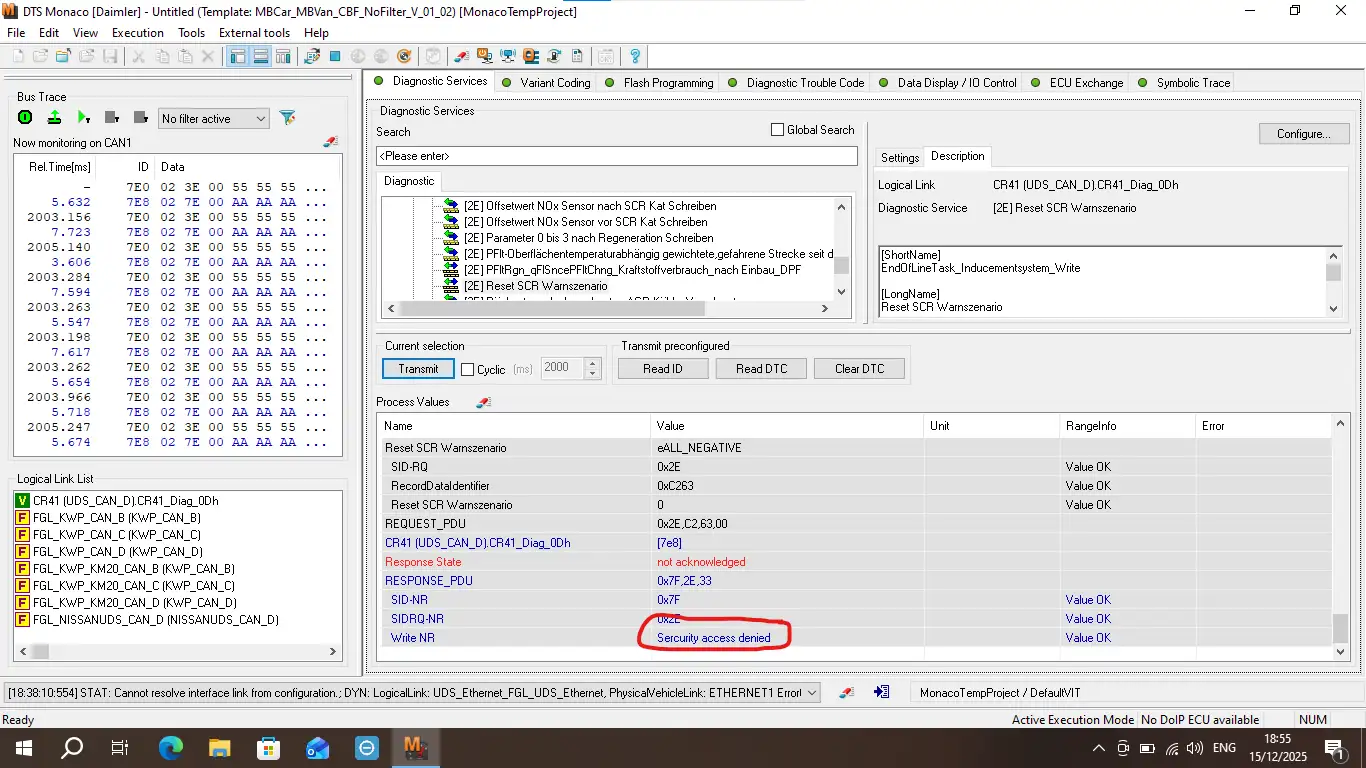The width and height of the screenshot is (1366, 768).
Task: Click the Search input field
Action: tap(617, 156)
